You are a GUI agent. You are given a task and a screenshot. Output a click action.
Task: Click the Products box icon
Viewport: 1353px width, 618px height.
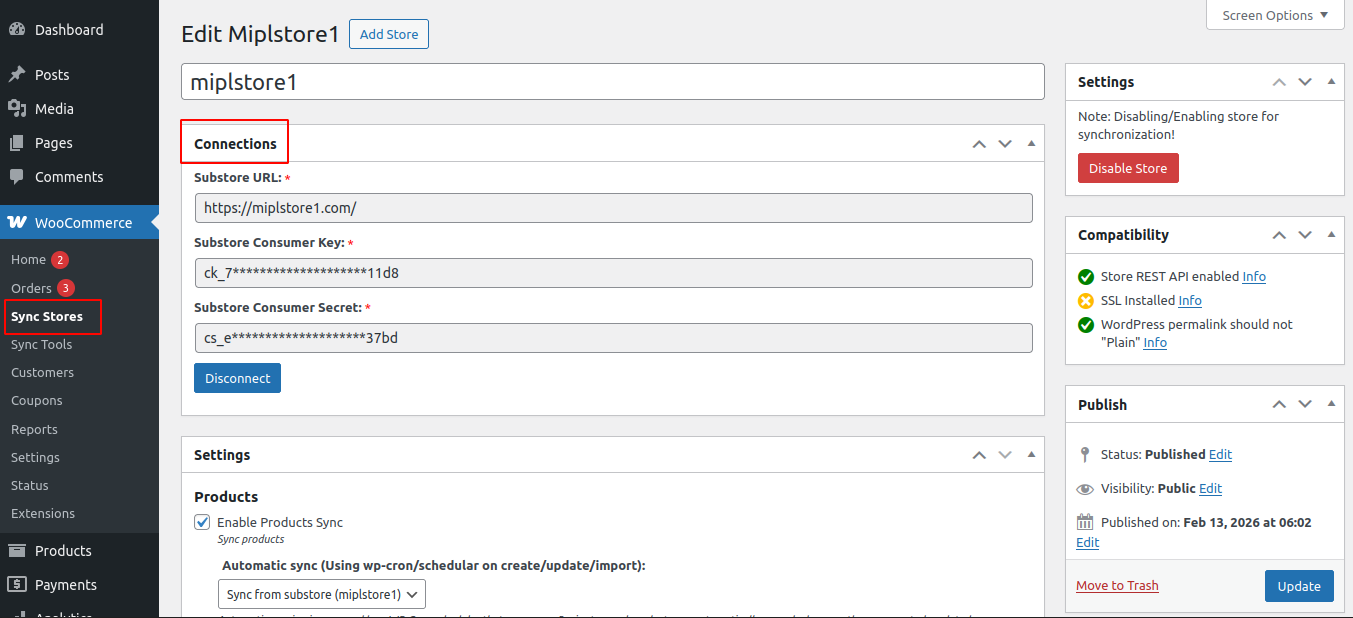point(17,551)
